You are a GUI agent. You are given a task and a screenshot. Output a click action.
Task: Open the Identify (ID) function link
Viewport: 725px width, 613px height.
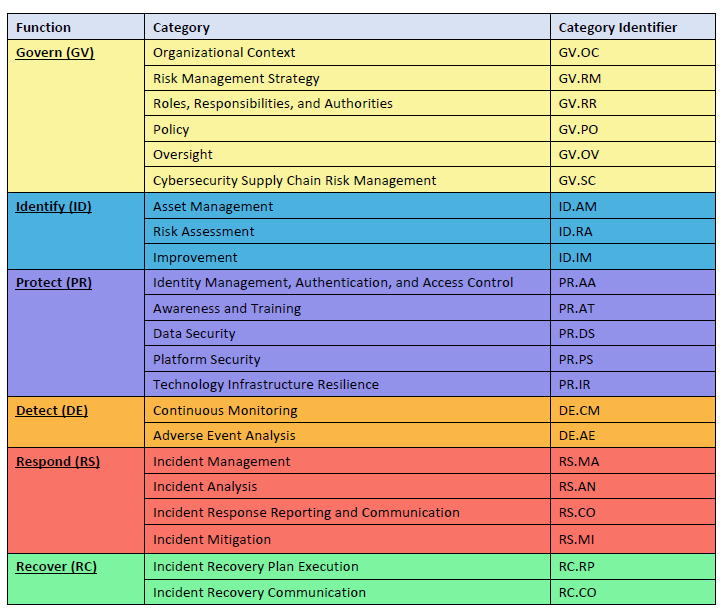tap(54, 207)
